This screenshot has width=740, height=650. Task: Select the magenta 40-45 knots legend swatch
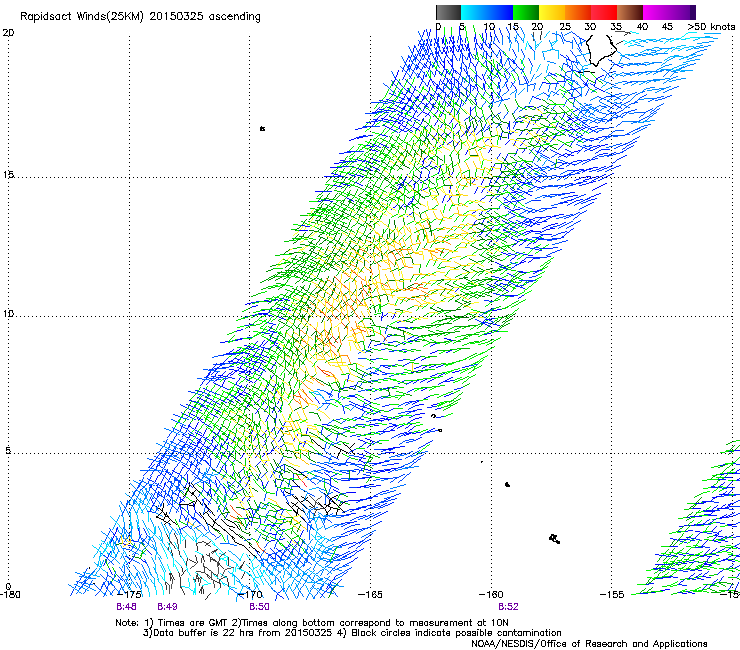656,12
